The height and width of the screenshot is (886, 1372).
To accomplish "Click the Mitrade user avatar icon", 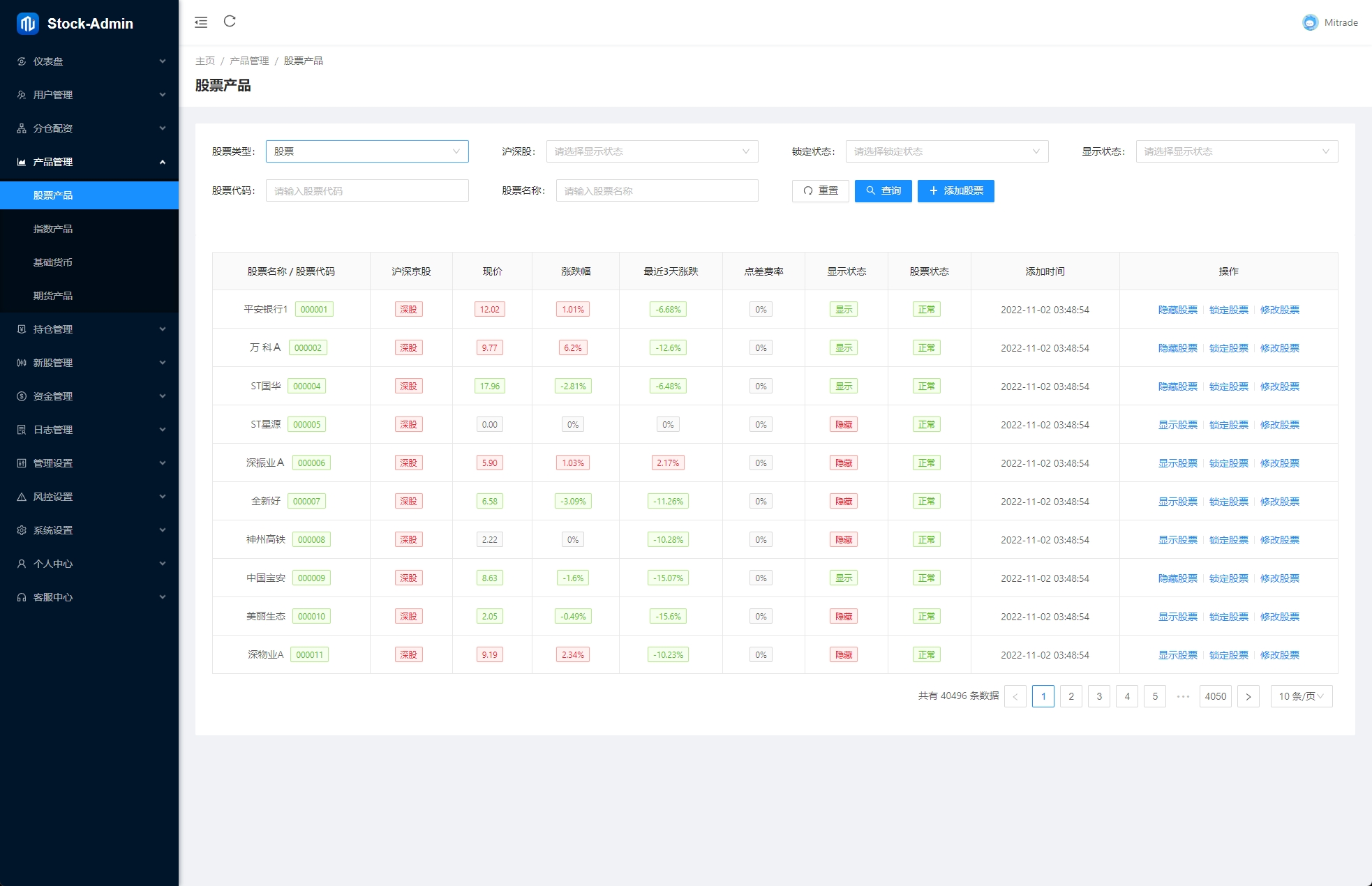I will [1310, 22].
